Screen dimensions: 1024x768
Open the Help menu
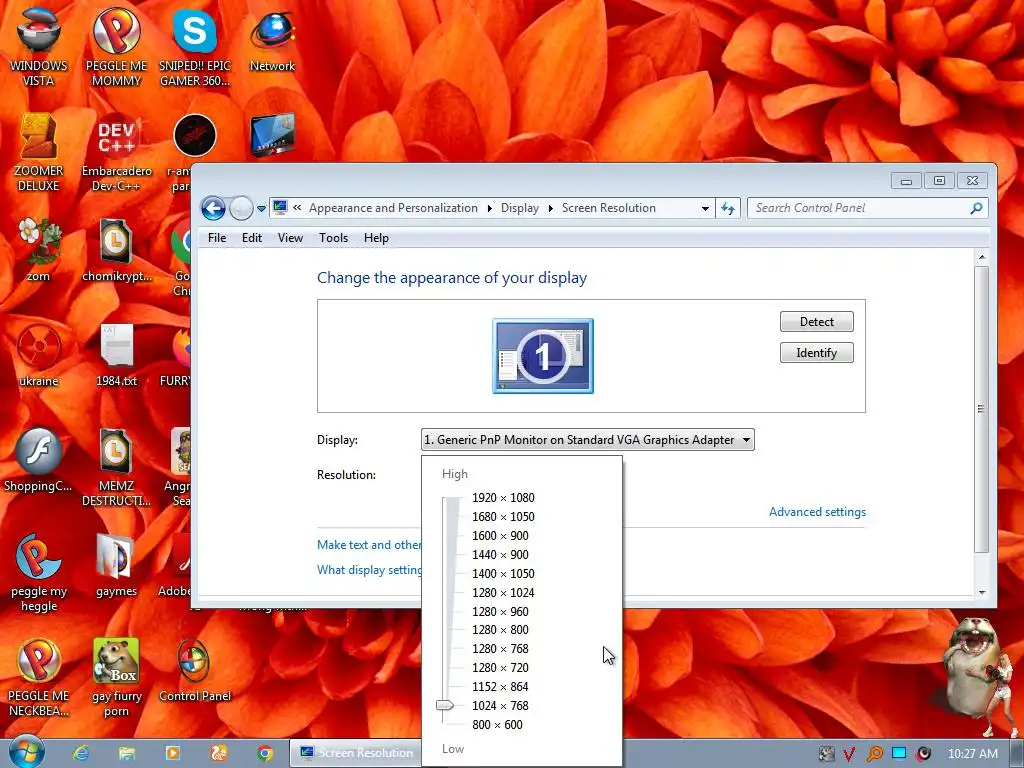point(376,238)
